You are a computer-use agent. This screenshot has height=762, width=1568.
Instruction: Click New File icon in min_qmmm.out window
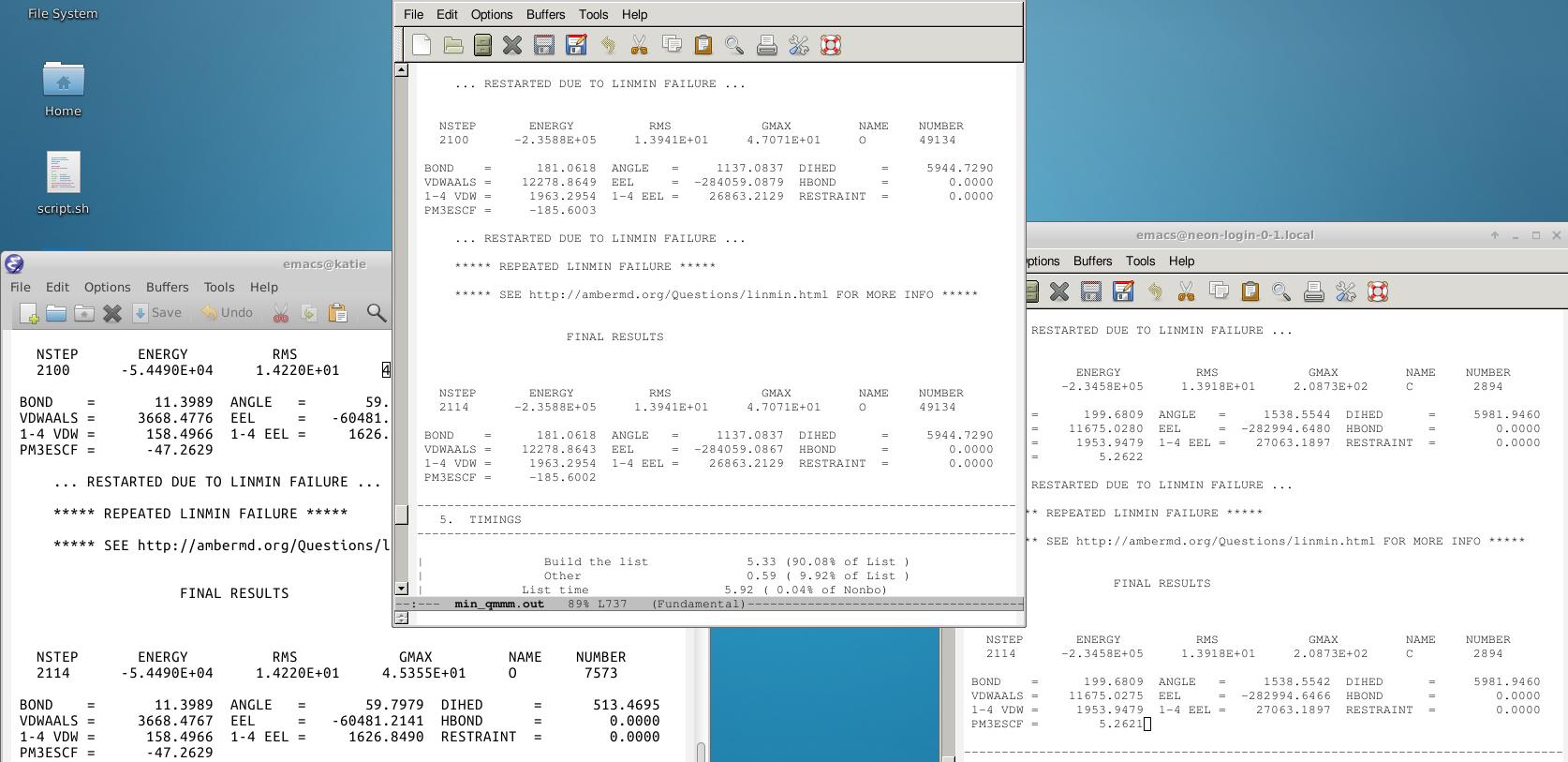[422, 45]
